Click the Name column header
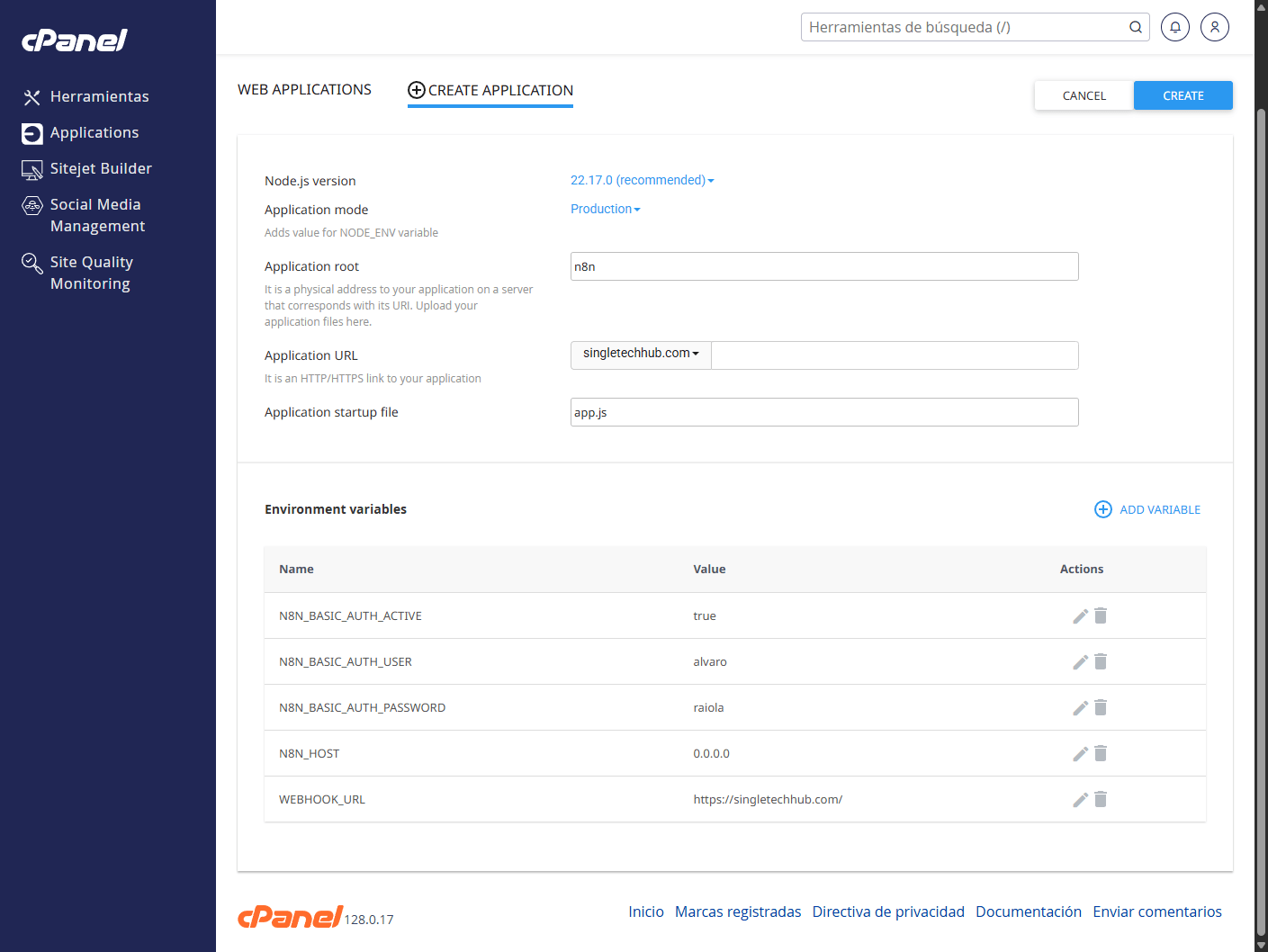Image resolution: width=1268 pixels, height=952 pixels. pyautogui.click(x=296, y=570)
